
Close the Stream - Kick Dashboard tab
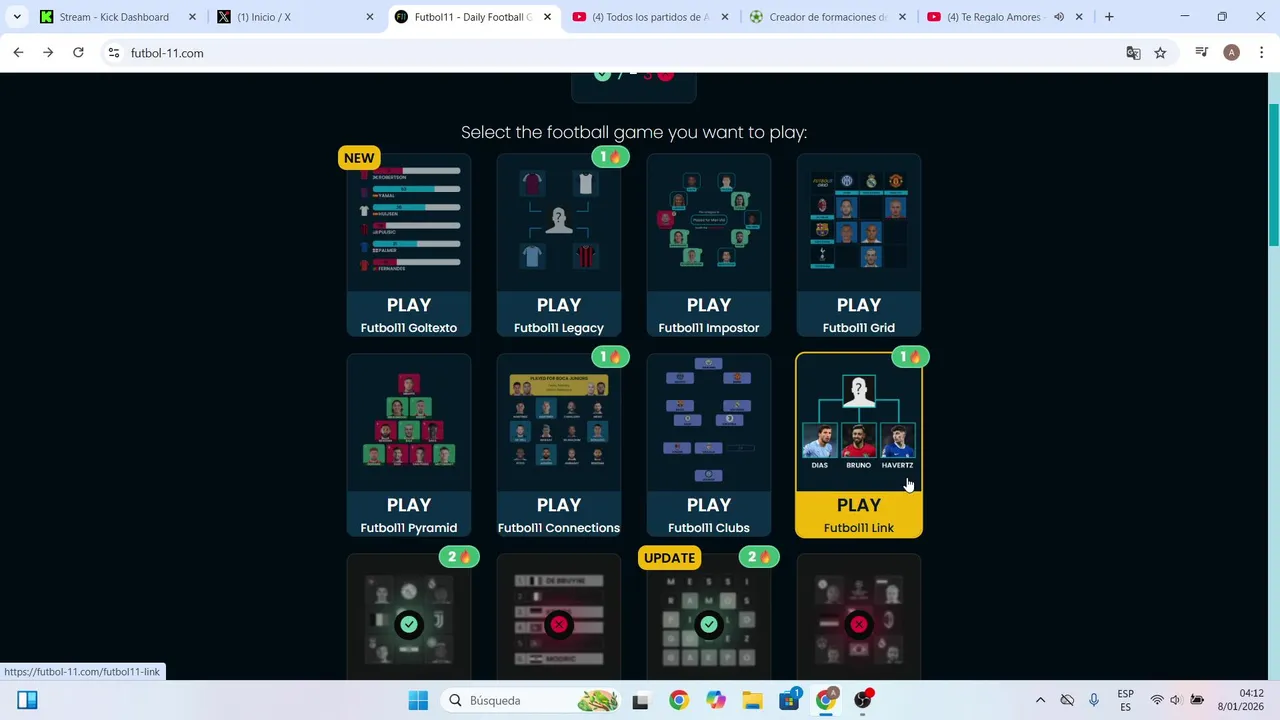pyautogui.click(x=192, y=17)
